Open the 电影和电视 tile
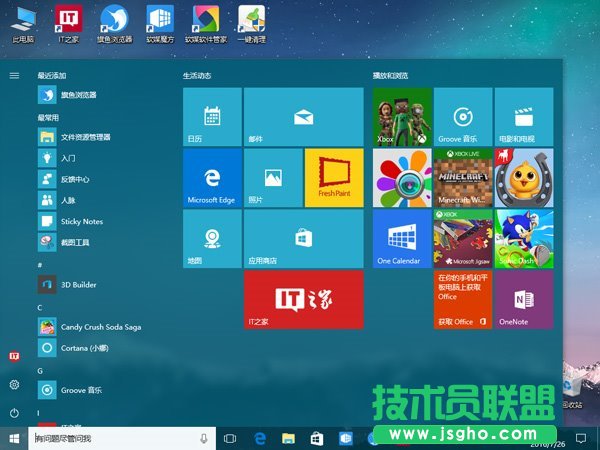 pos(524,117)
